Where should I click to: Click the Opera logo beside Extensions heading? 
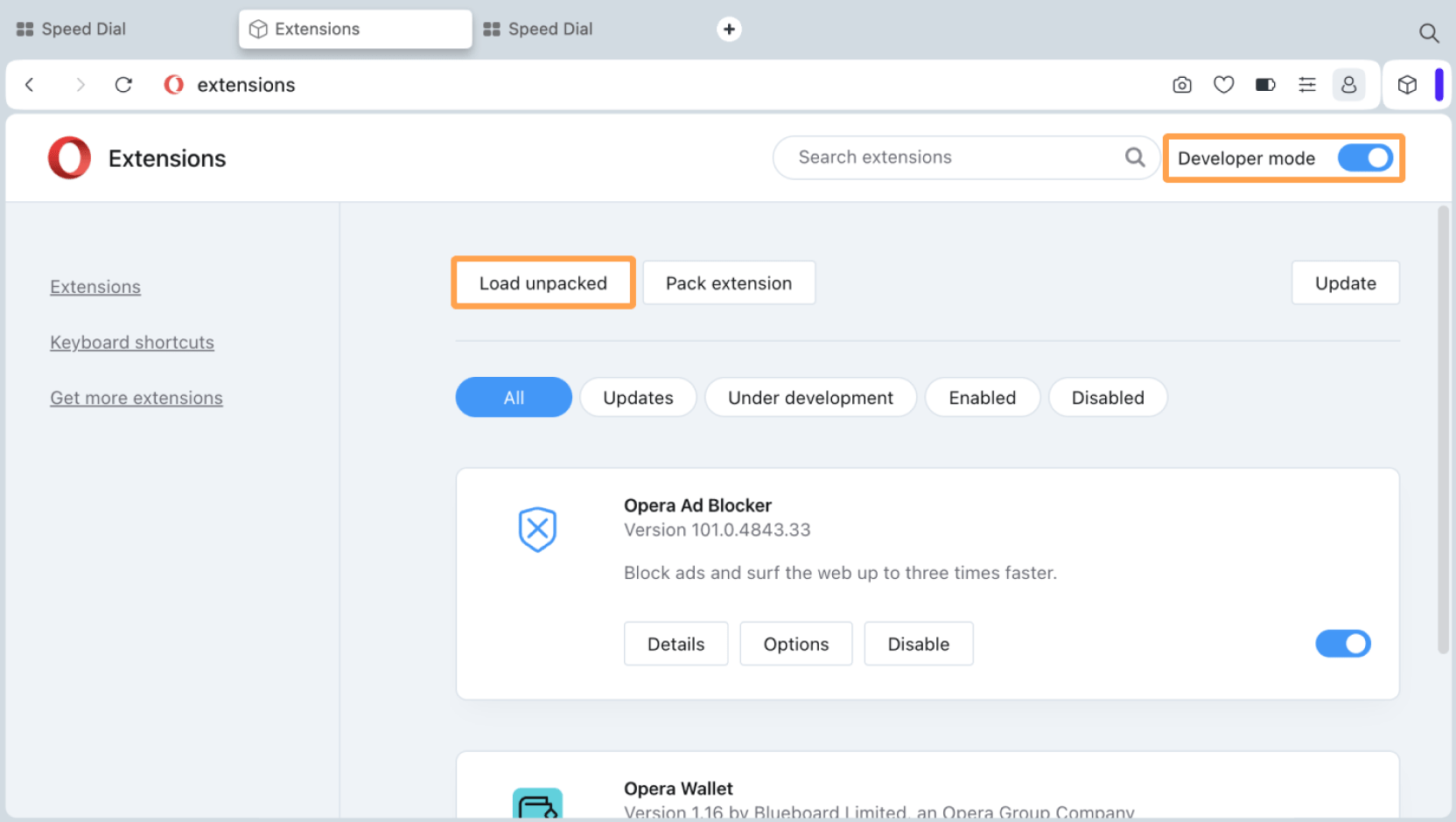(x=69, y=158)
